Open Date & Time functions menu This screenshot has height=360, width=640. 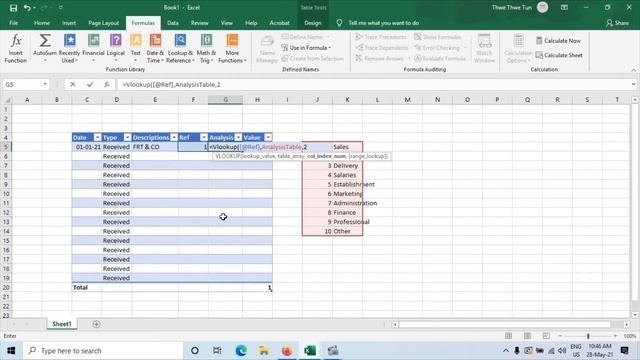pyautogui.click(x=155, y=49)
